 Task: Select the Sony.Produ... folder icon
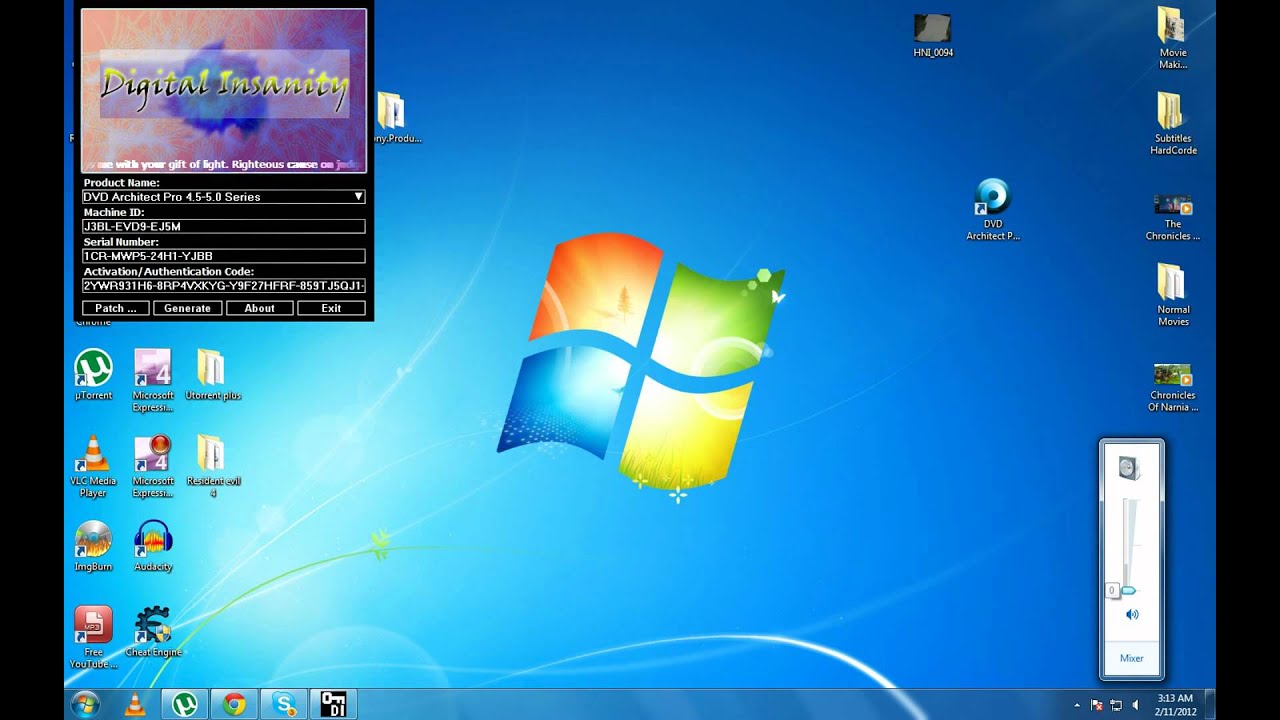(x=392, y=118)
